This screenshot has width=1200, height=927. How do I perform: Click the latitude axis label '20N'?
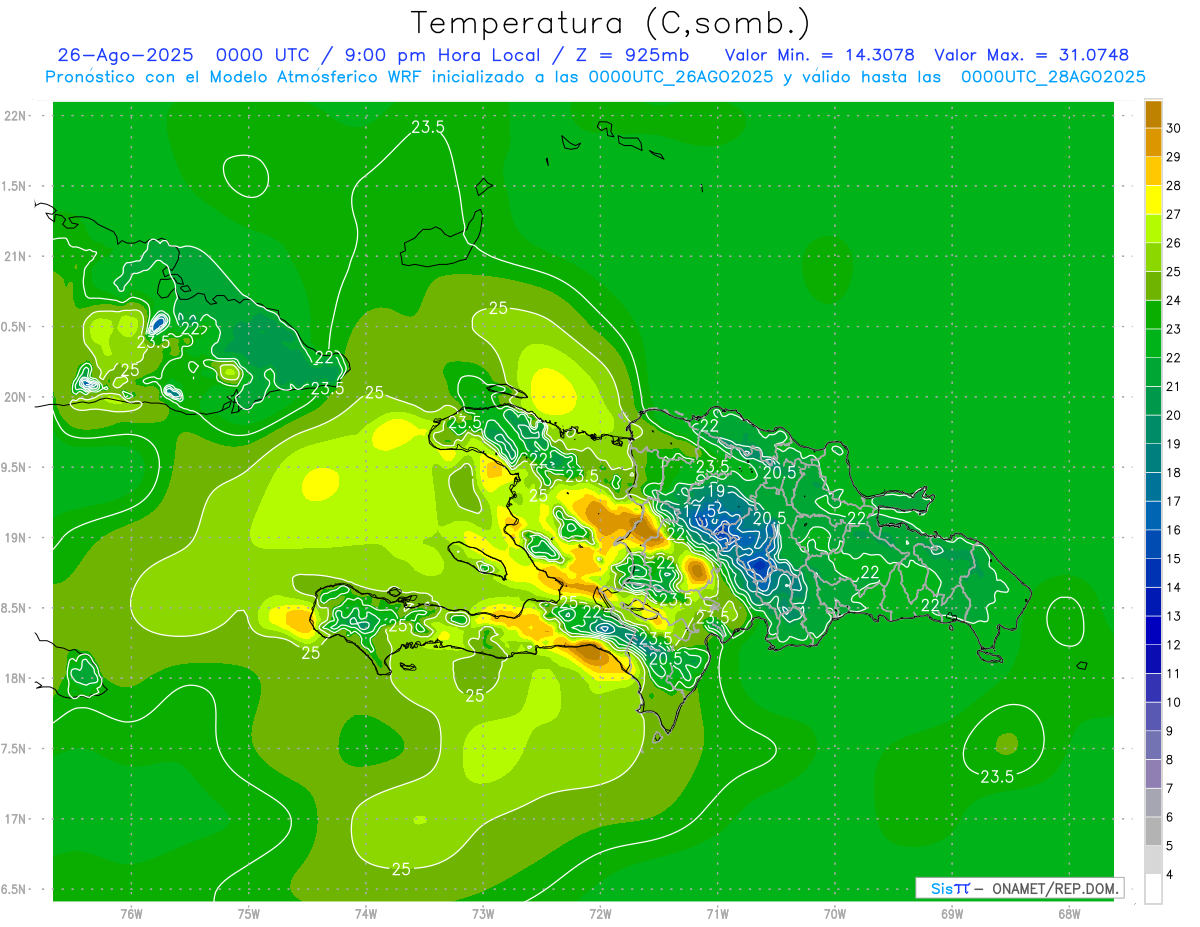click(x=17, y=397)
